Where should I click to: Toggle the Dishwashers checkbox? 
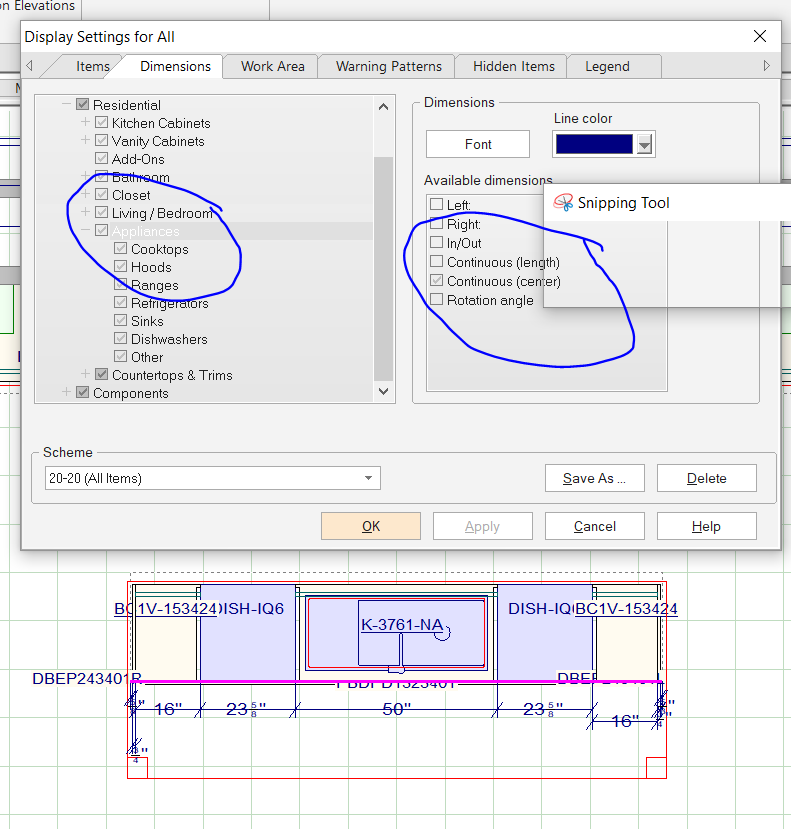[121, 339]
